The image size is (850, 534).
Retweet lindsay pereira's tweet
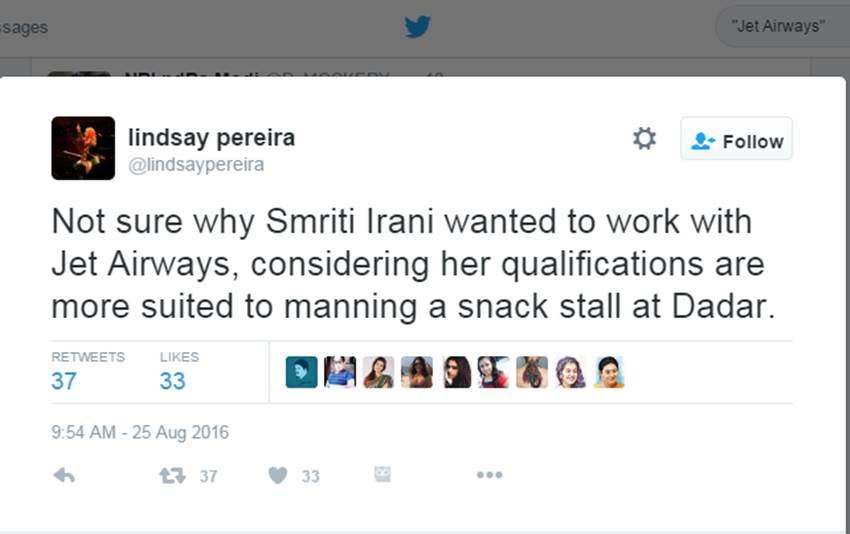pos(173,475)
